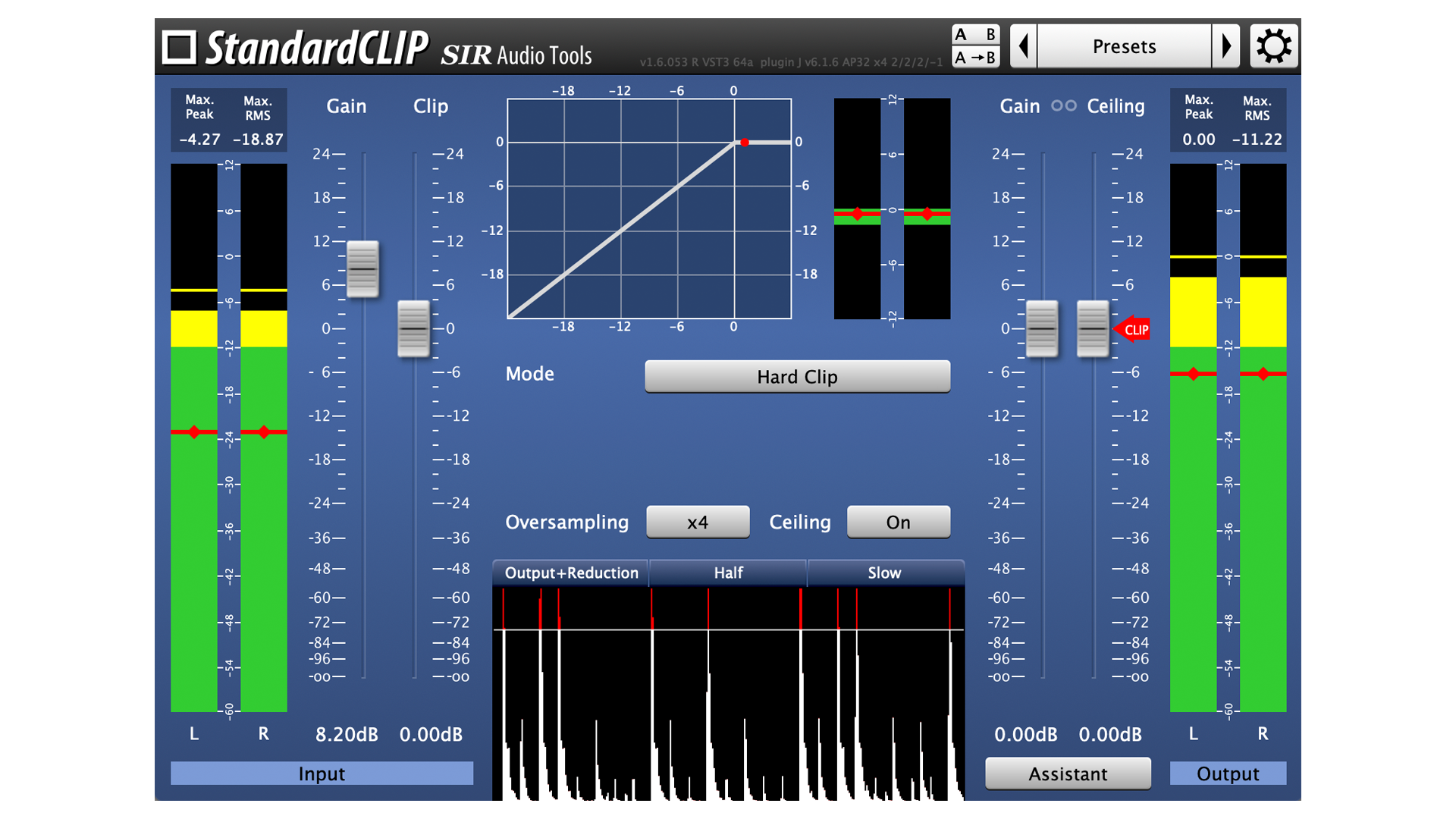Open the Hard Clip mode selector
Screen dimensions: 1456x819
pos(797,377)
